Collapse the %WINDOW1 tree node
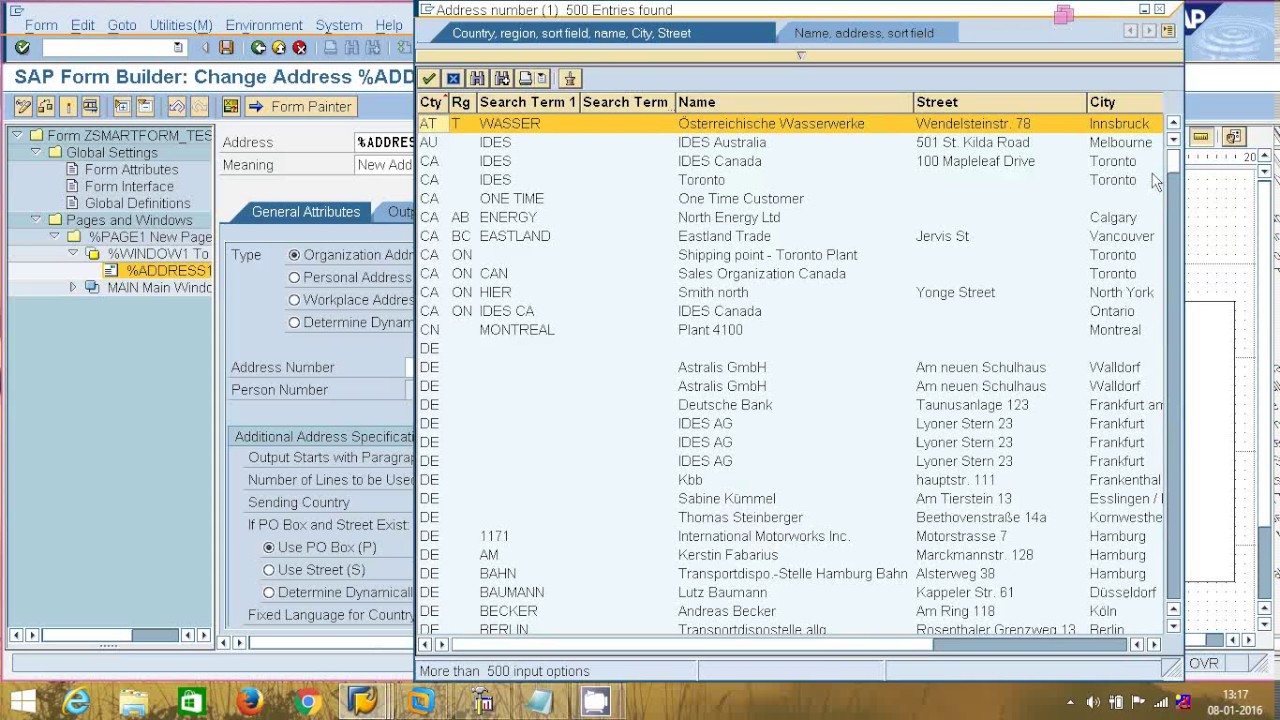The height and width of the screenshot is (720, 1280). coord(72,254)
